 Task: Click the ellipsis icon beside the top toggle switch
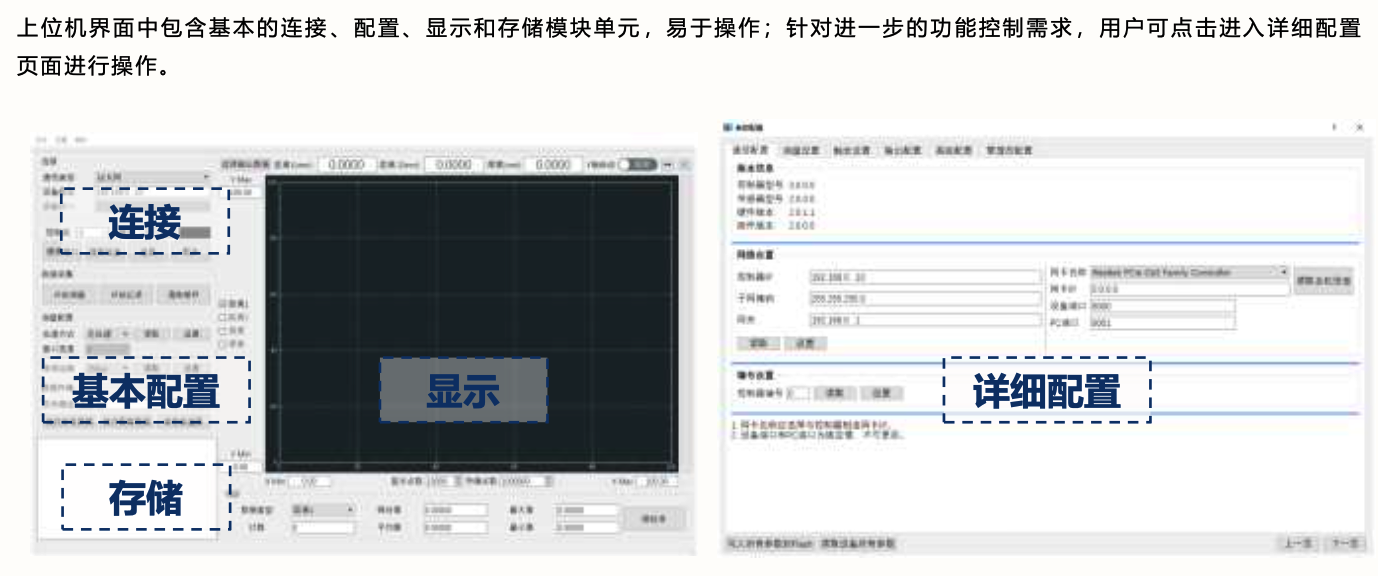tap(667, 164)
